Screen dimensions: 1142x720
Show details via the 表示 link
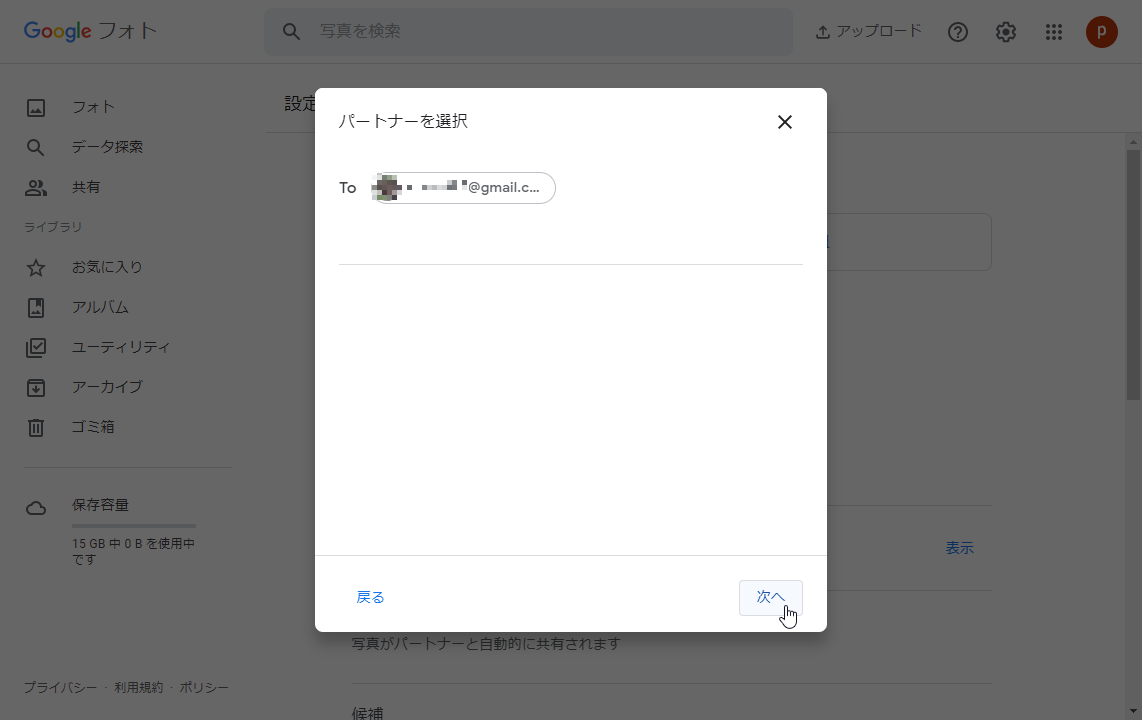pos(959,548)
